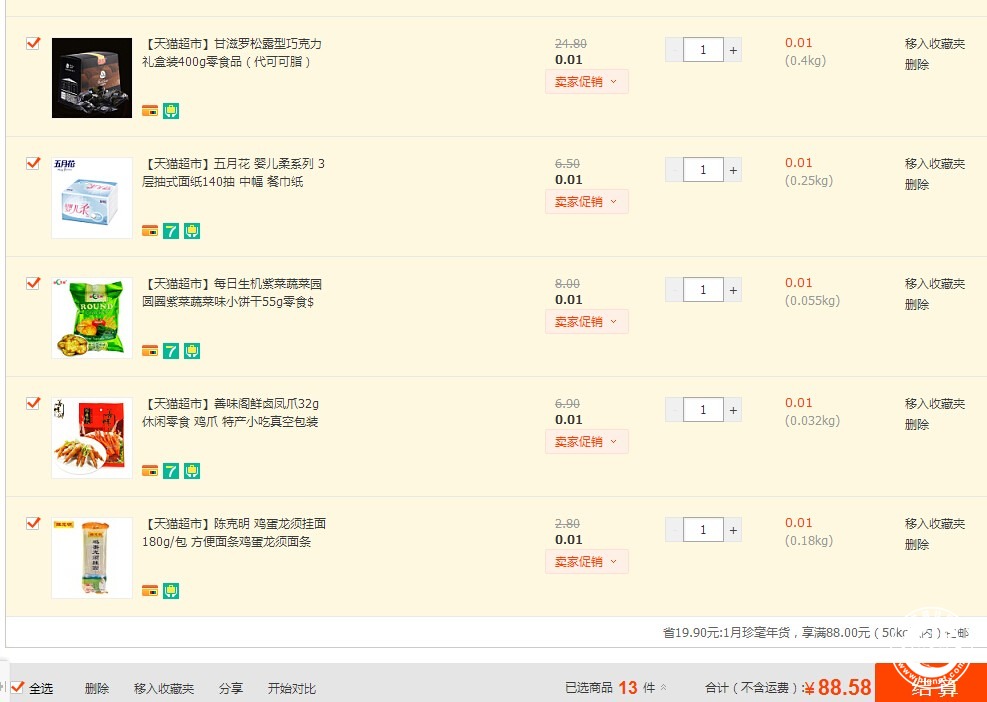Click the 7-day return icon under 五月花 tissue
The height and width of the screenshot is (702, 987).
click(x=171, y=231)
